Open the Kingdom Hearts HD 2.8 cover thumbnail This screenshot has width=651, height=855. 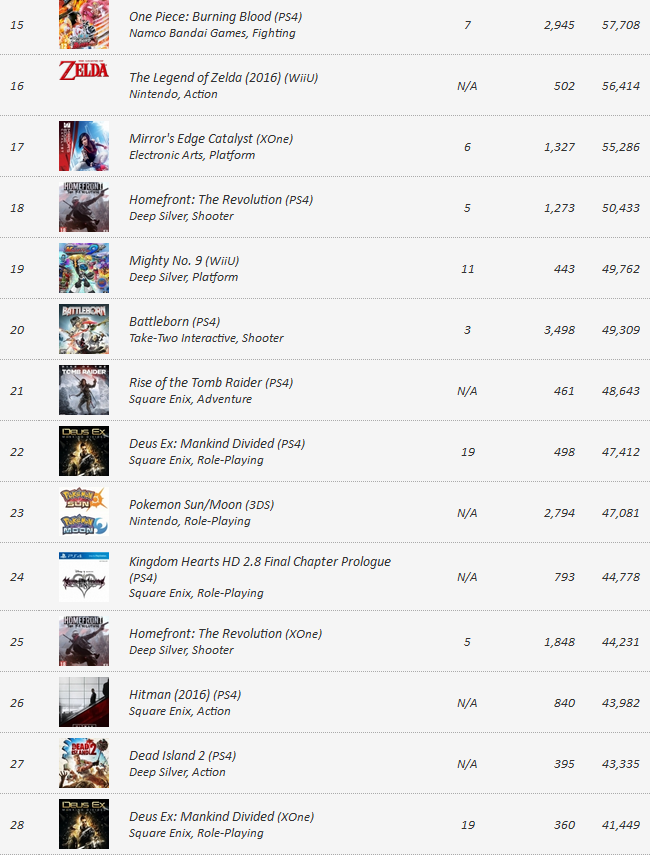(83, 577)
